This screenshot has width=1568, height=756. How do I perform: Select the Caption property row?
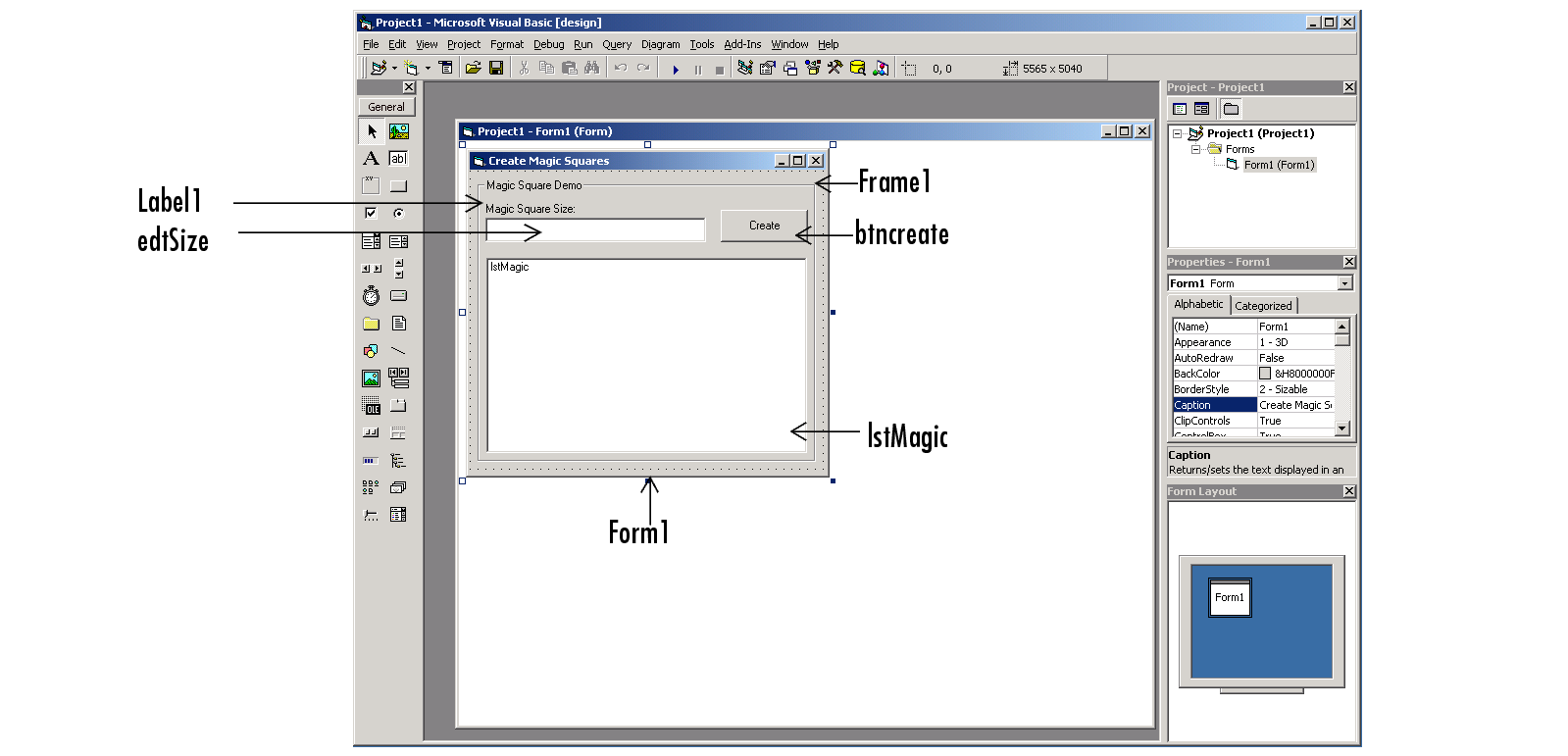click(x=1253, y=405)
